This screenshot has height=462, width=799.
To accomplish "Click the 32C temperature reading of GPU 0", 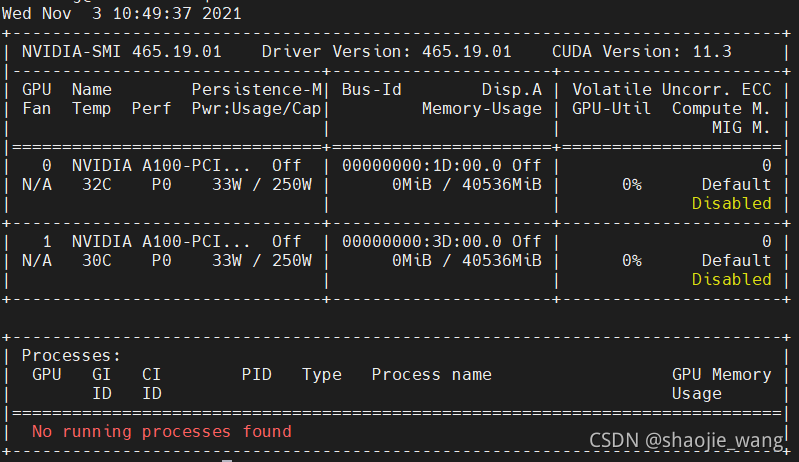I will (x=96, y=184).
